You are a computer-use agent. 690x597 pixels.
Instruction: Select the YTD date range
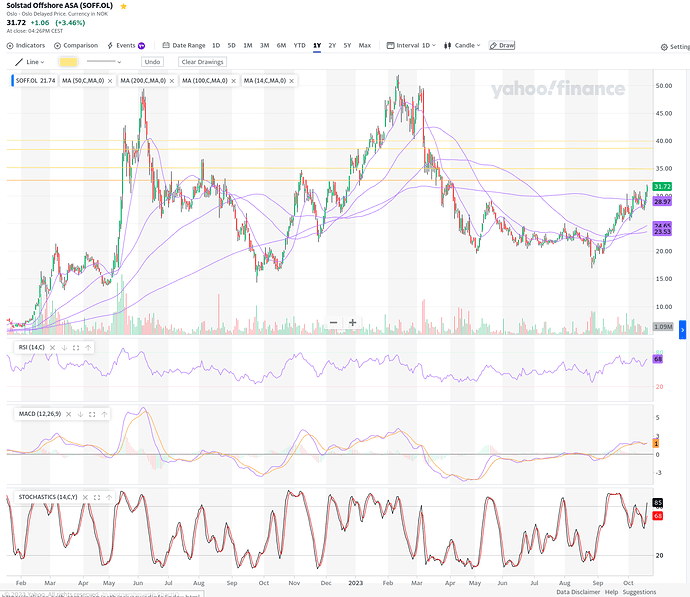coord(300,45)
